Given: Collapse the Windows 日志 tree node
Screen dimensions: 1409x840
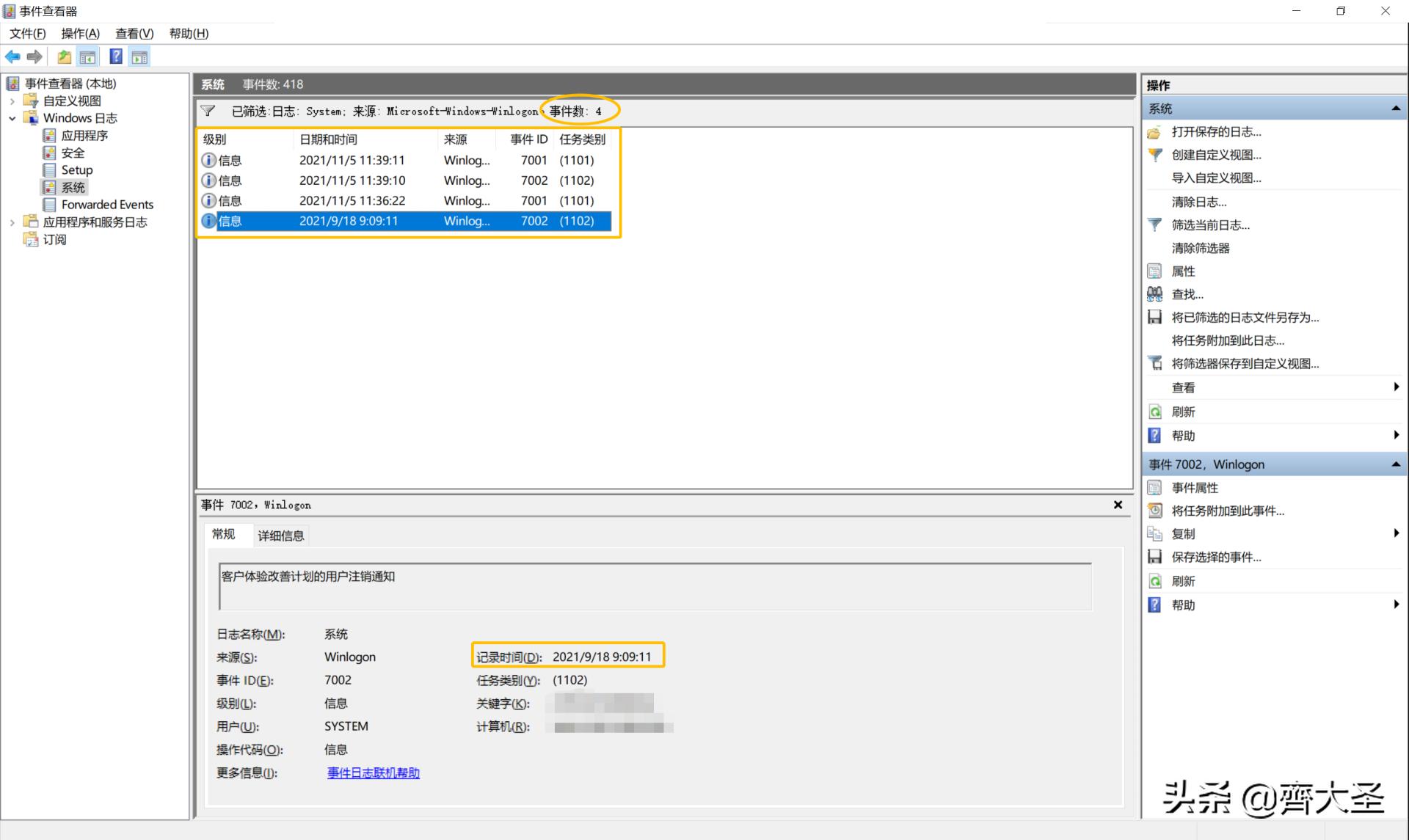Looking at the screenshot, I should click(12, 118).
